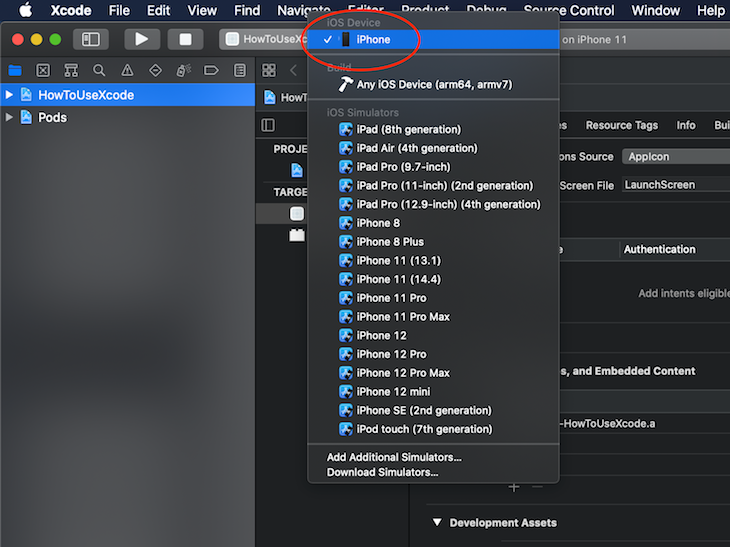Open the File menu

point(119,10)
